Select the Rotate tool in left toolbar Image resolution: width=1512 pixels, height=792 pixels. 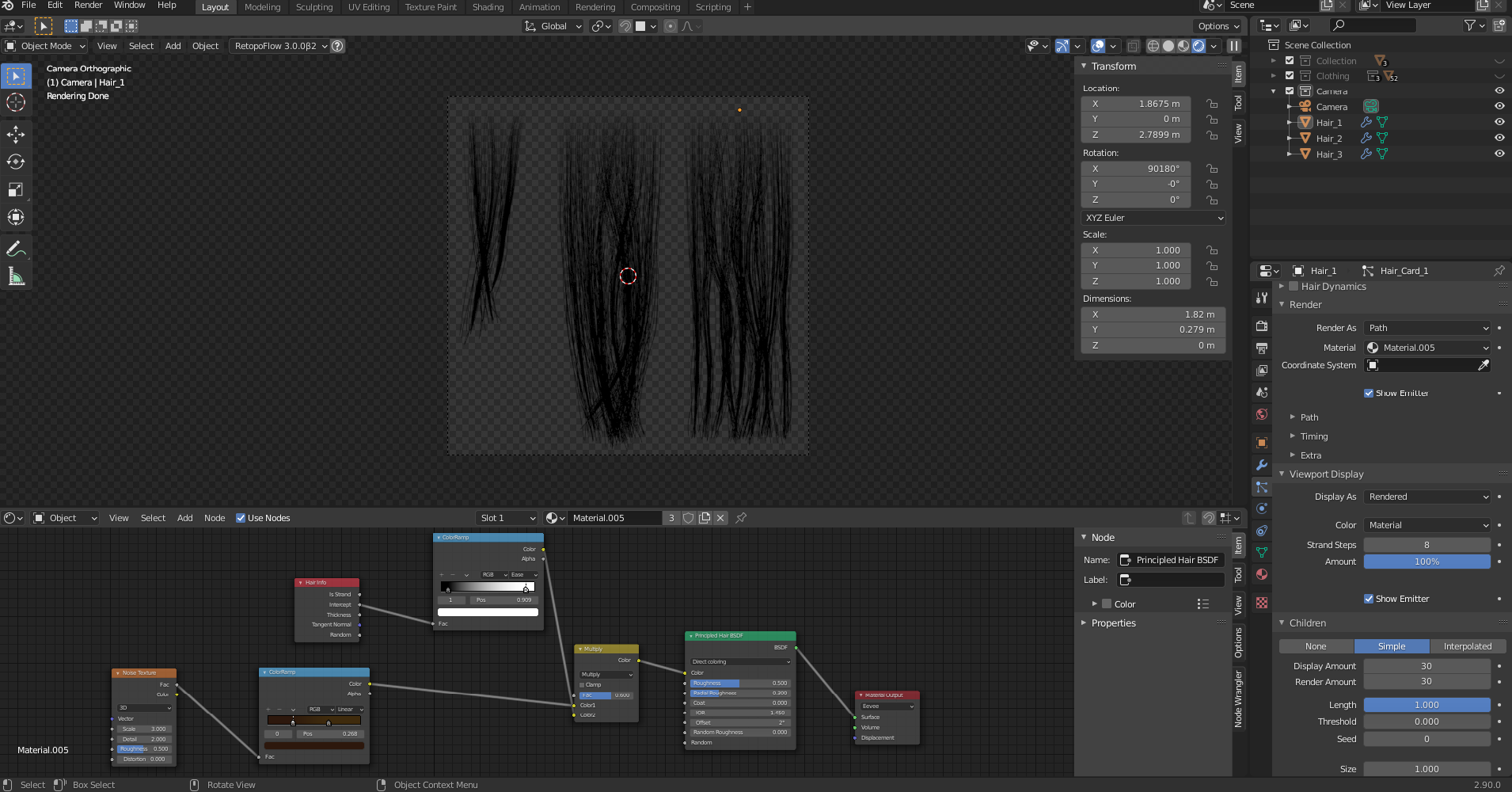16,162
